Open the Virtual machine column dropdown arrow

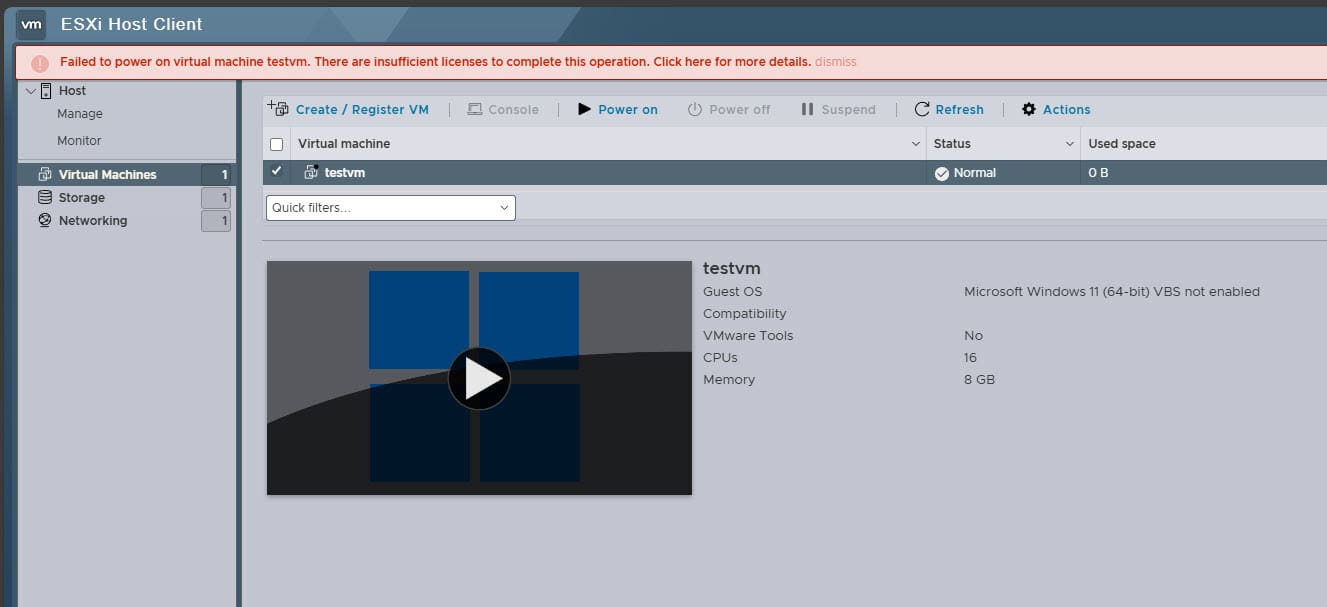coord(916,144)
